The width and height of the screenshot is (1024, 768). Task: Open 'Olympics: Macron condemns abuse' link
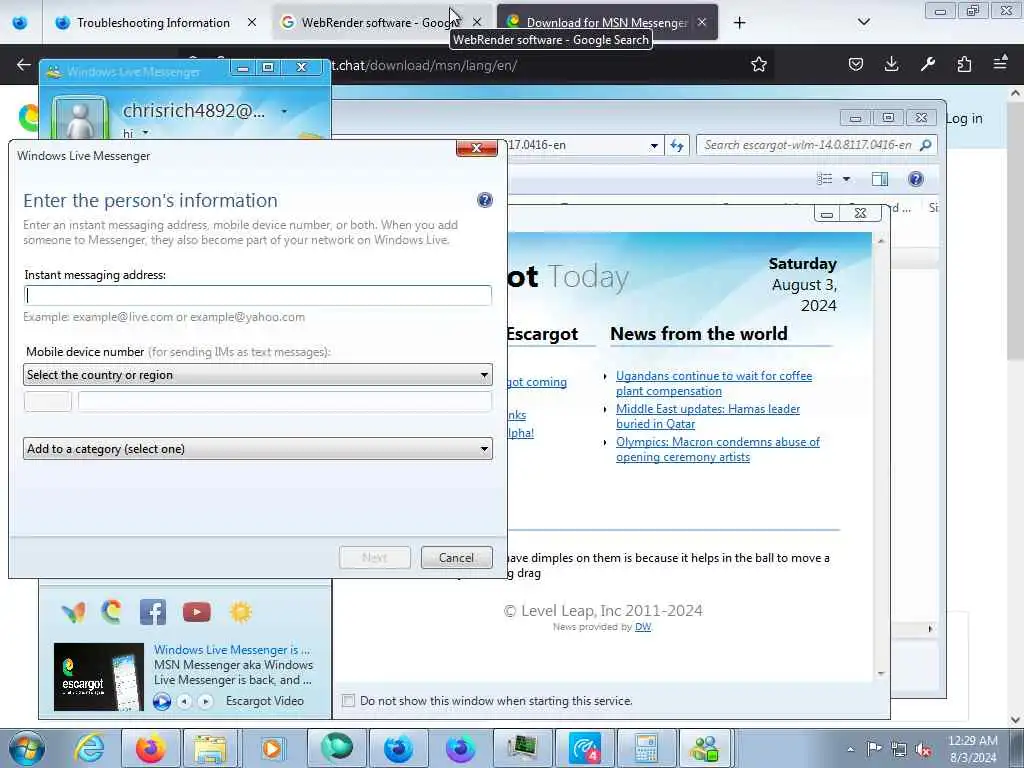click(x=718, y=449)
